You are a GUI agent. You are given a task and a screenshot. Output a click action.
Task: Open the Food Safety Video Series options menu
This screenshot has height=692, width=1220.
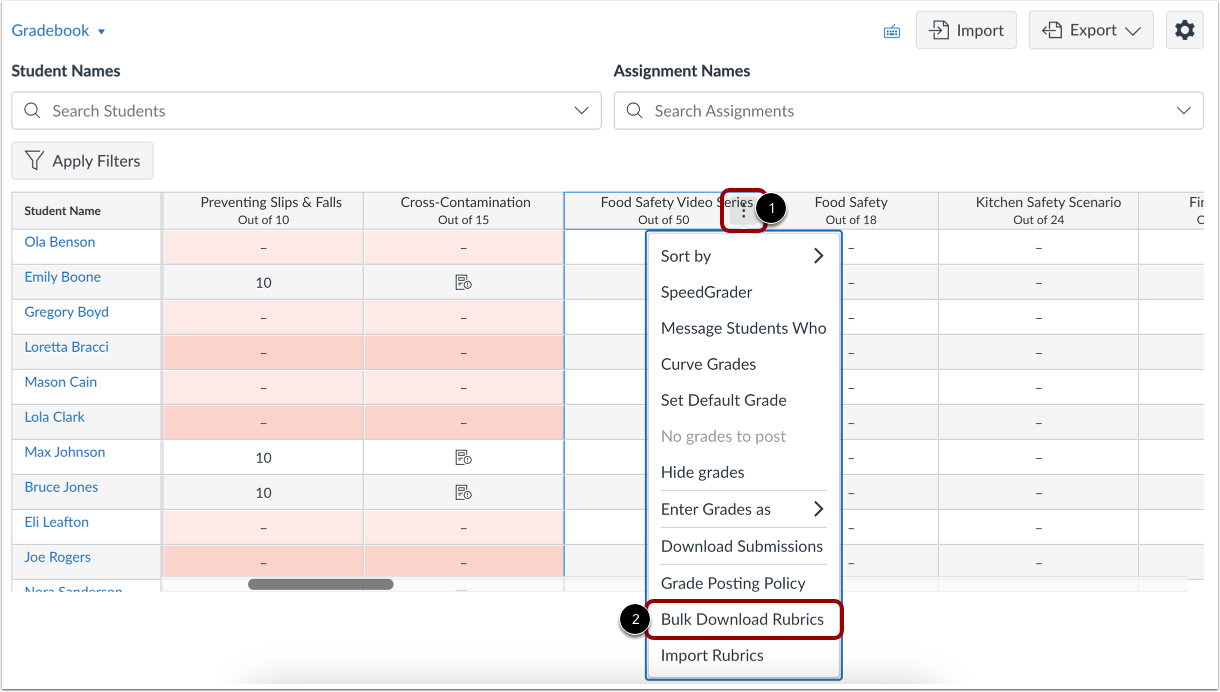[x=744, y=210]
